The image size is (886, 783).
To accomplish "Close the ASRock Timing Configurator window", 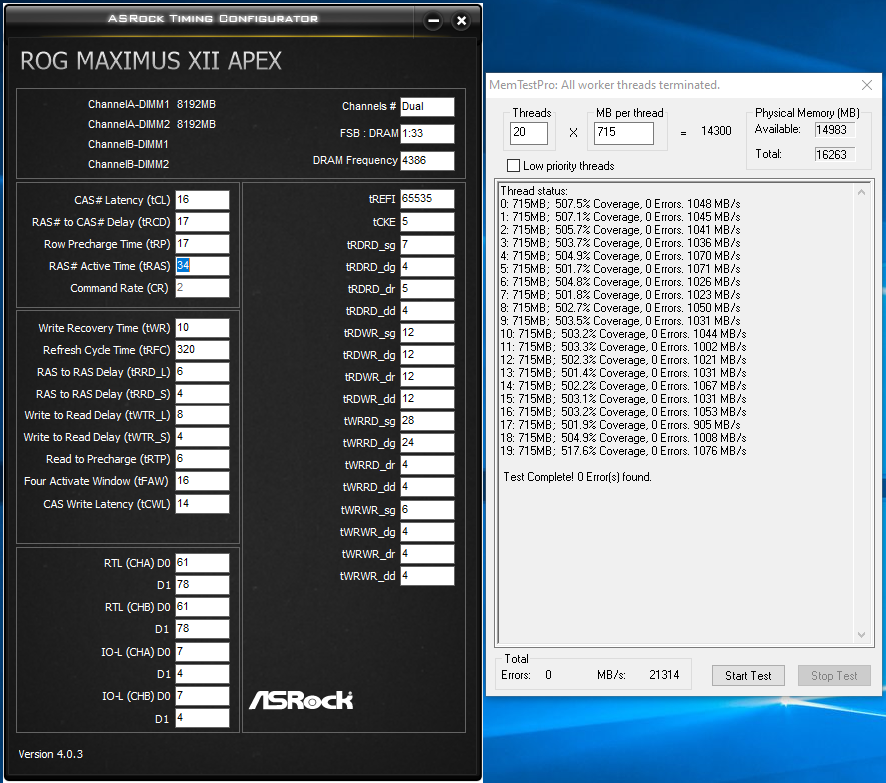I will pos(461,21).
